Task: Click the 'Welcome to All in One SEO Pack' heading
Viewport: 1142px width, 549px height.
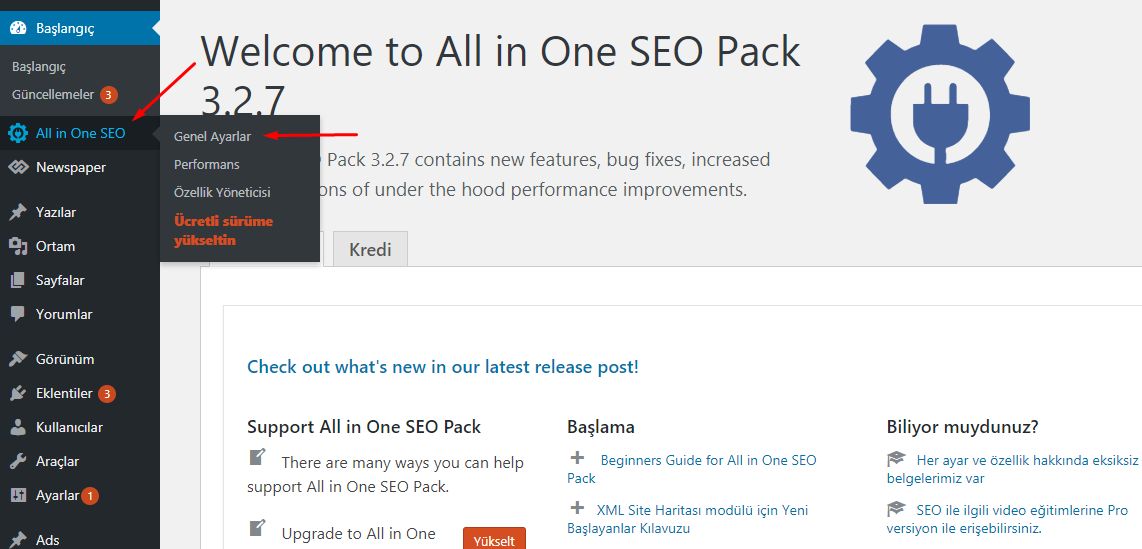Action: 501,76
